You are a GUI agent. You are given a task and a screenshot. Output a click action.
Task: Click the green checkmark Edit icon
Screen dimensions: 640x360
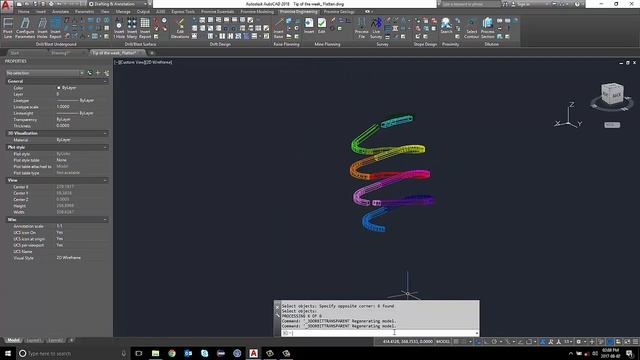322,25
